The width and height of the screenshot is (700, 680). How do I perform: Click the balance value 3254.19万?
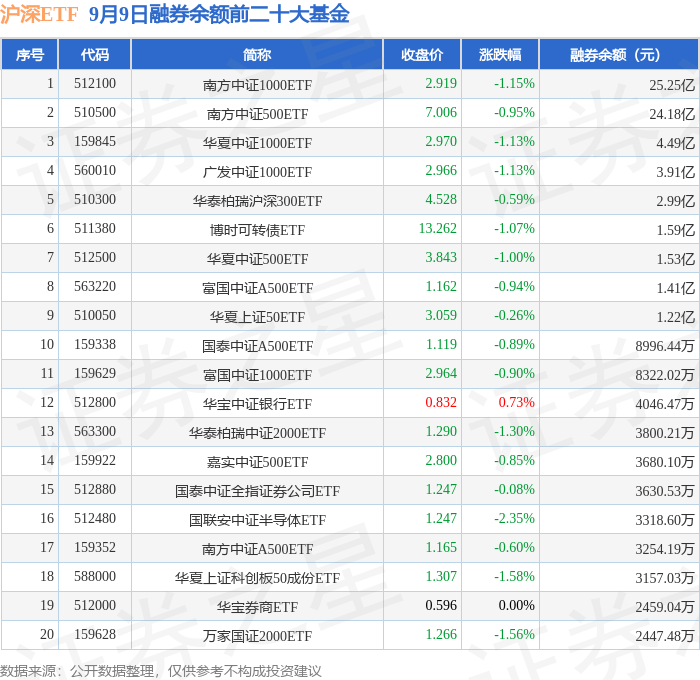[665, 549]
